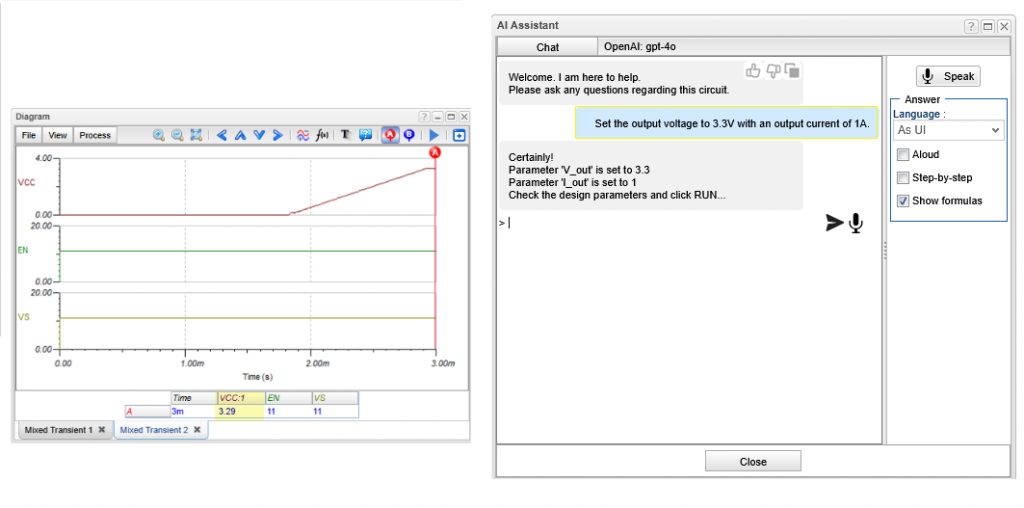Toggle cursor B marker button
Image resolution: width=1024 pixels, height=508 pixels.
409,135
